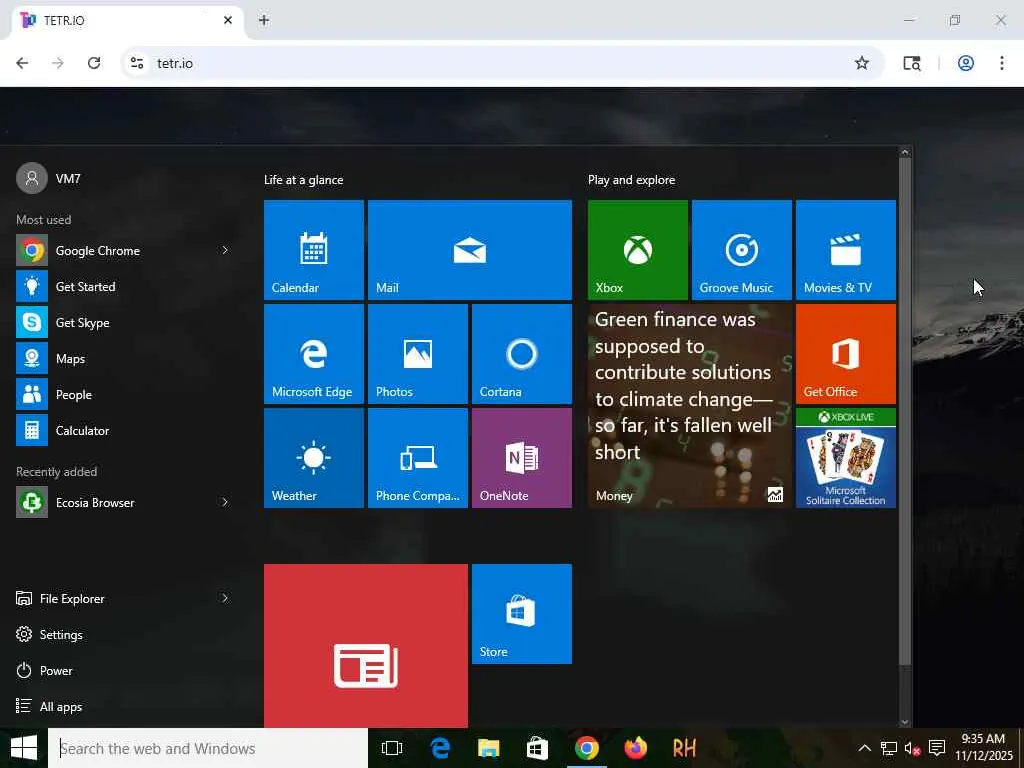Reload the tetr.io page
The image size is (1024, 768).
coord(94,63)
